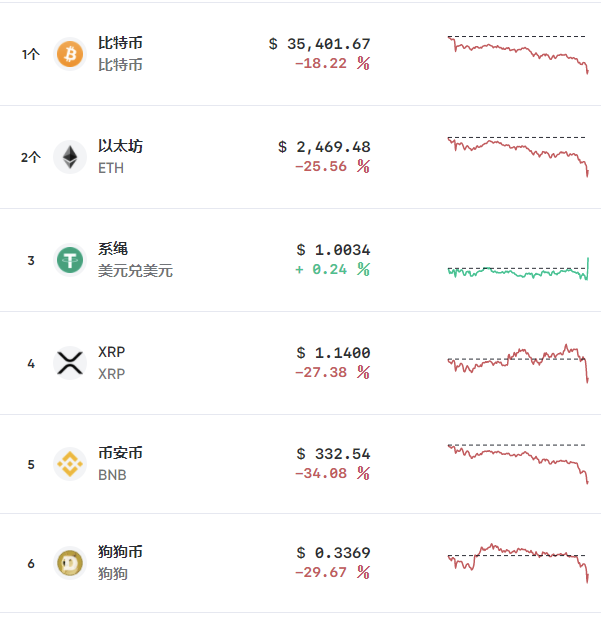
Task: Open the 币安币 coin name link
Action: tap(120, 453)
